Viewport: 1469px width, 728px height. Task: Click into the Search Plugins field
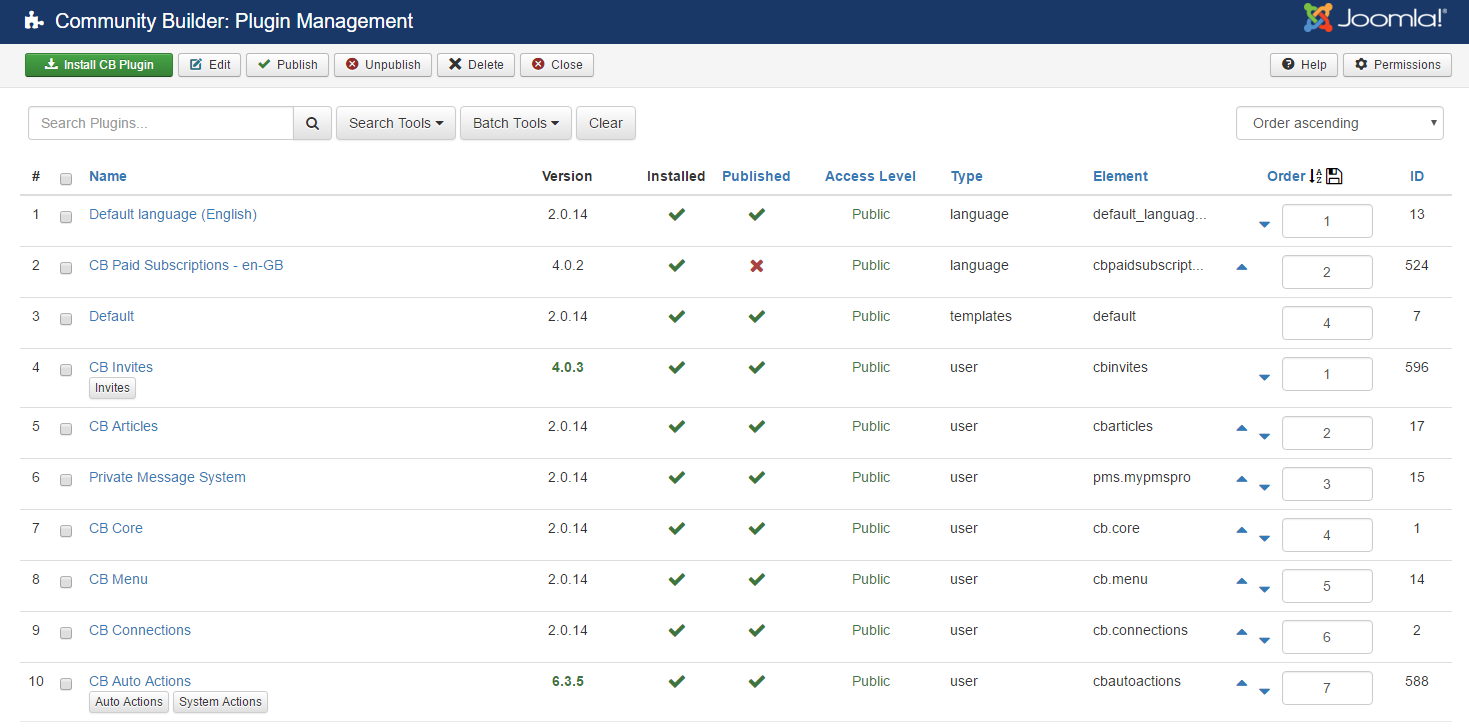point(160,123)
